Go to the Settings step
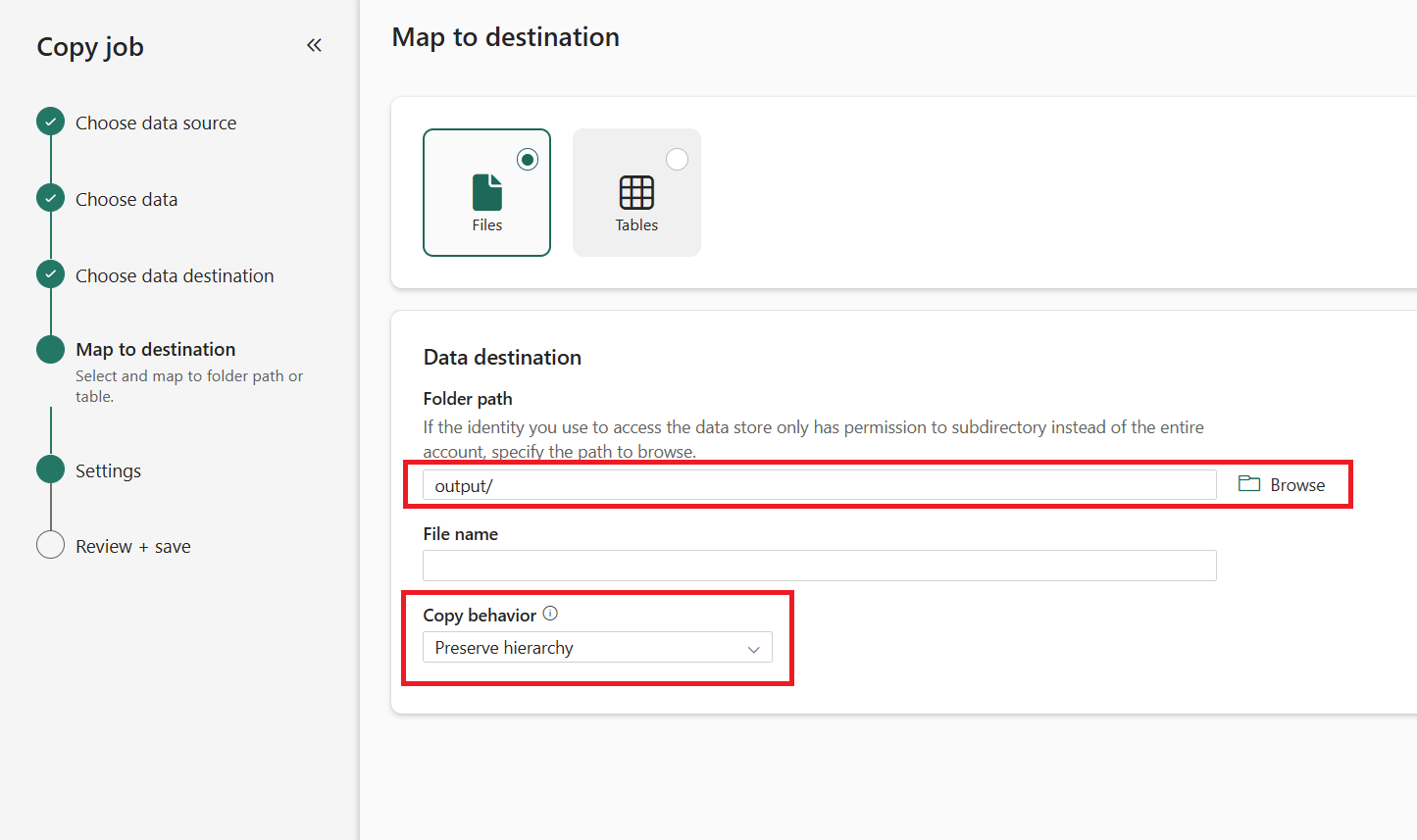Viewport: 1417px width, 840px height. point(109,470)
